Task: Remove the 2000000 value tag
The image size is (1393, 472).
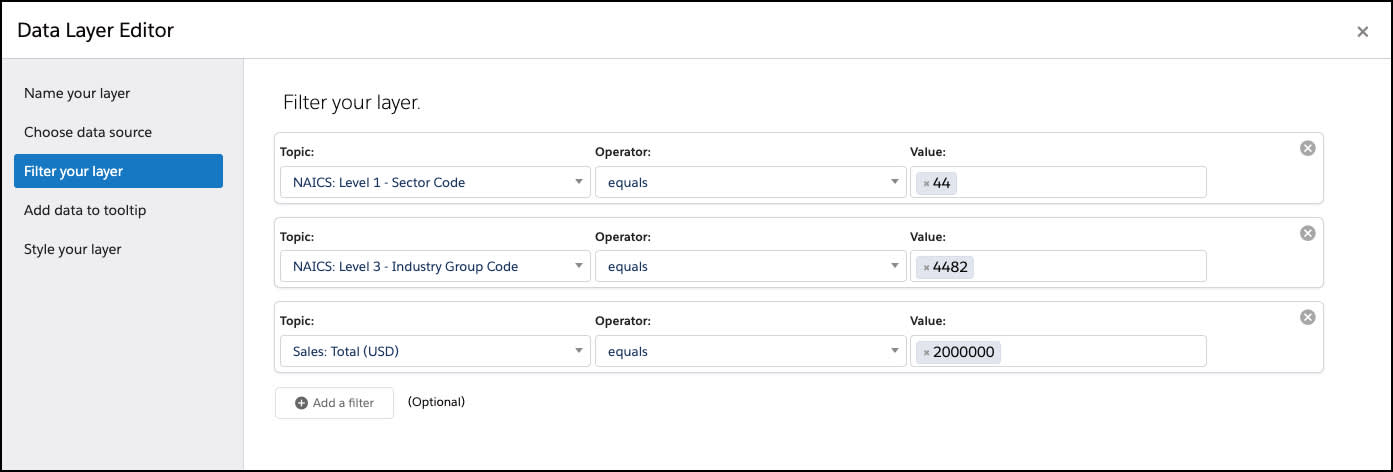Action: coord(926,352)
